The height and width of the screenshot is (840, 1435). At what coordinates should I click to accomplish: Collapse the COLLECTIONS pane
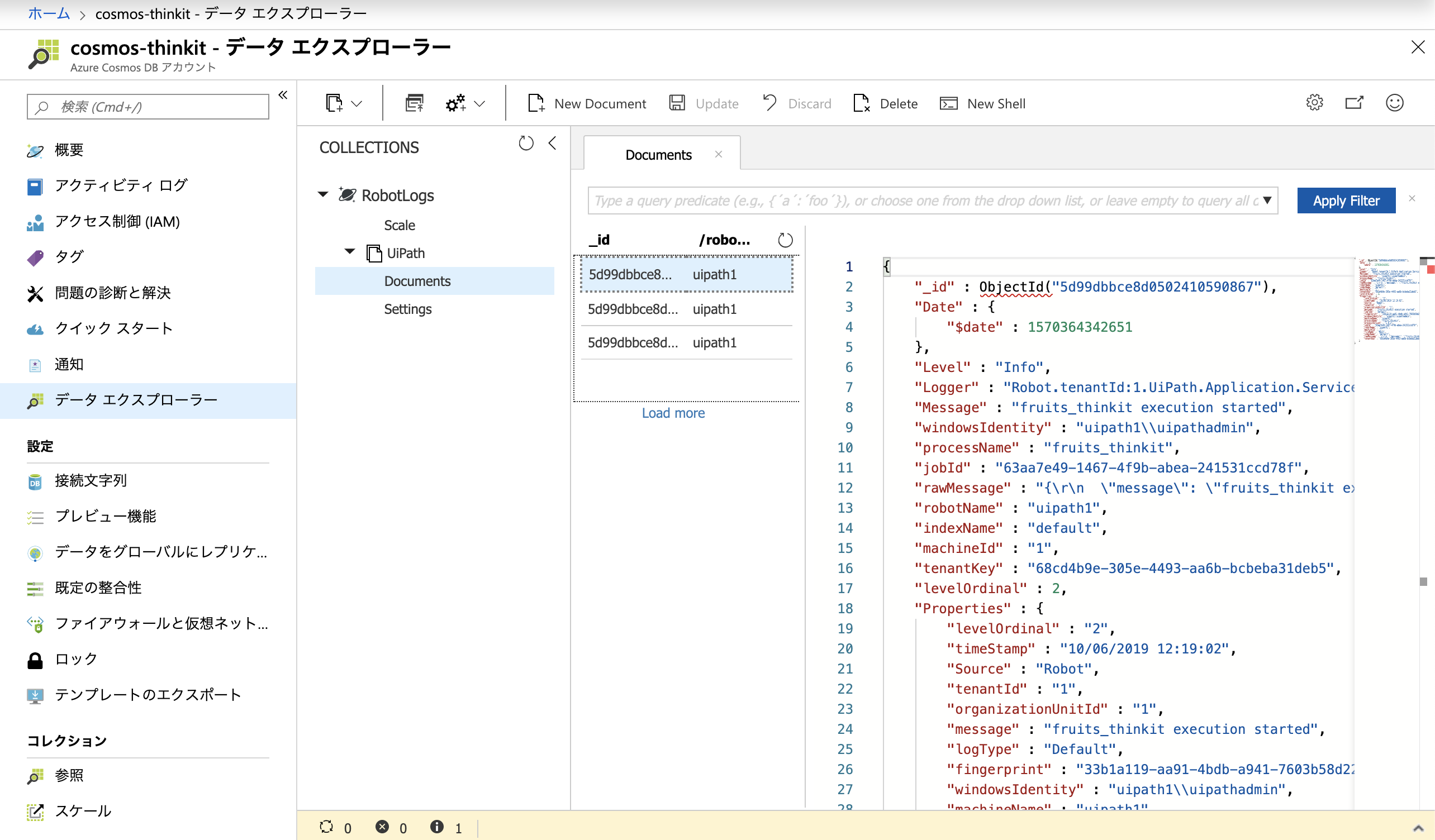tap(552, 144)
